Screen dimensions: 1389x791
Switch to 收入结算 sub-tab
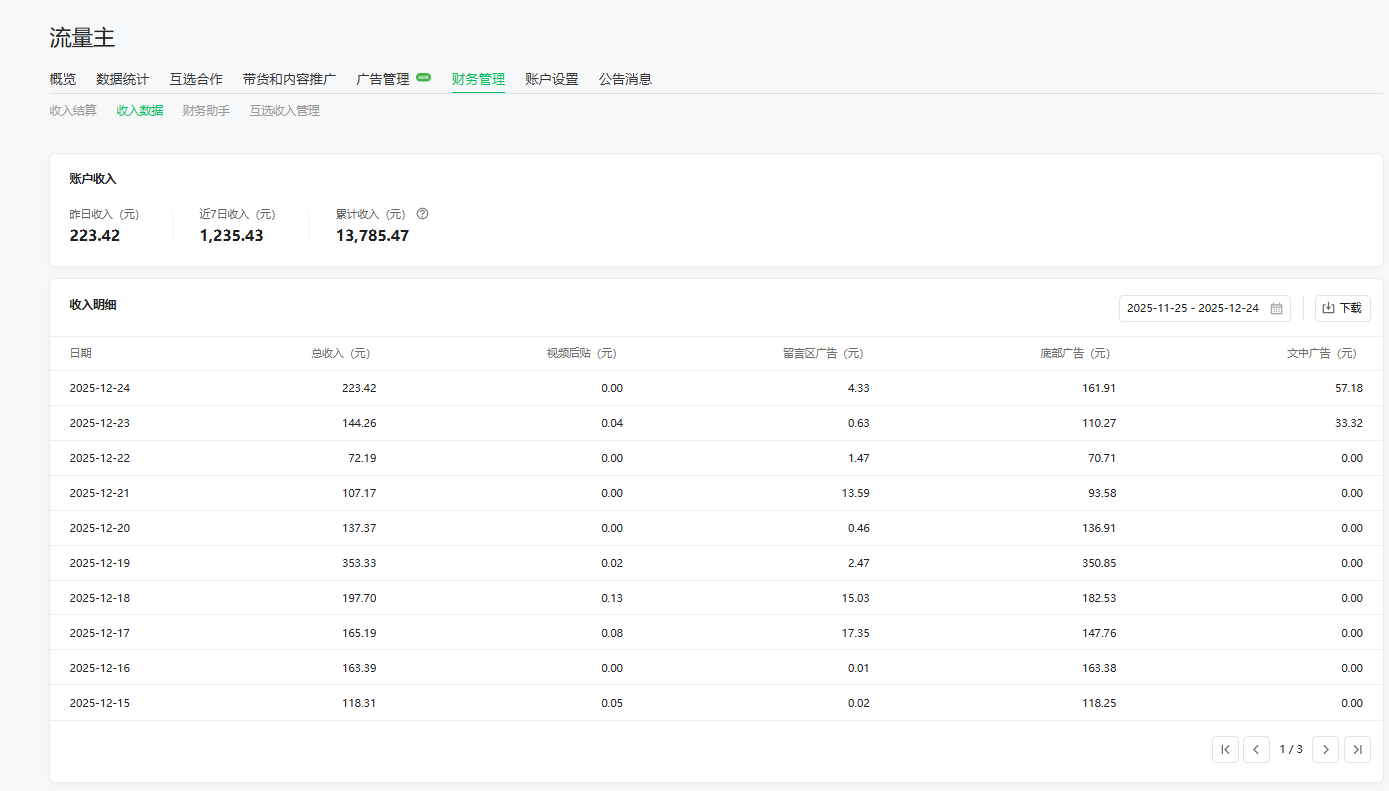pos(73,111)
